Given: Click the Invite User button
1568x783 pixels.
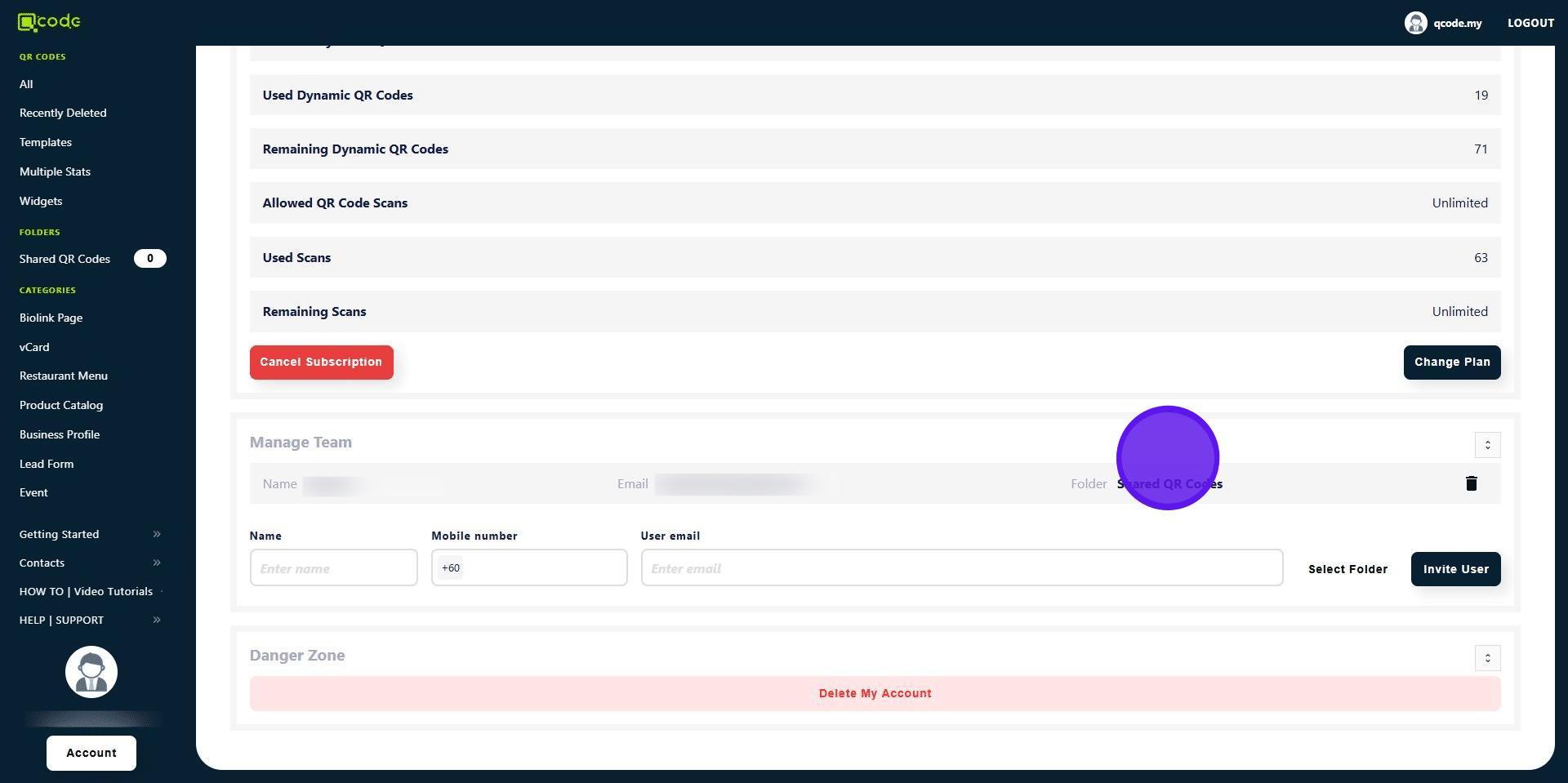Looking at the screenshot, I should pyautogui.click(x=1455, y=569).
